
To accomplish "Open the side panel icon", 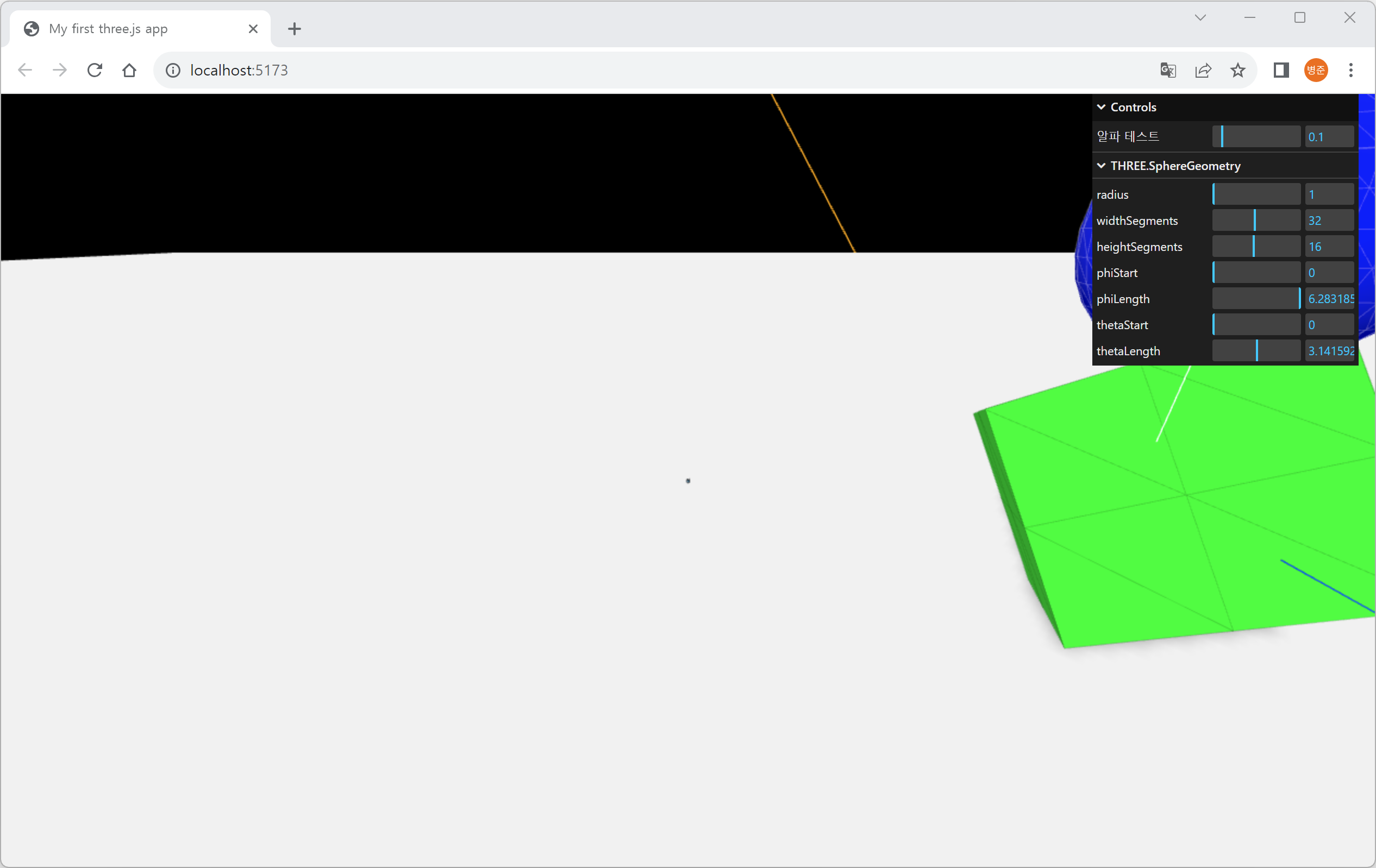I will coord(1281,70).
